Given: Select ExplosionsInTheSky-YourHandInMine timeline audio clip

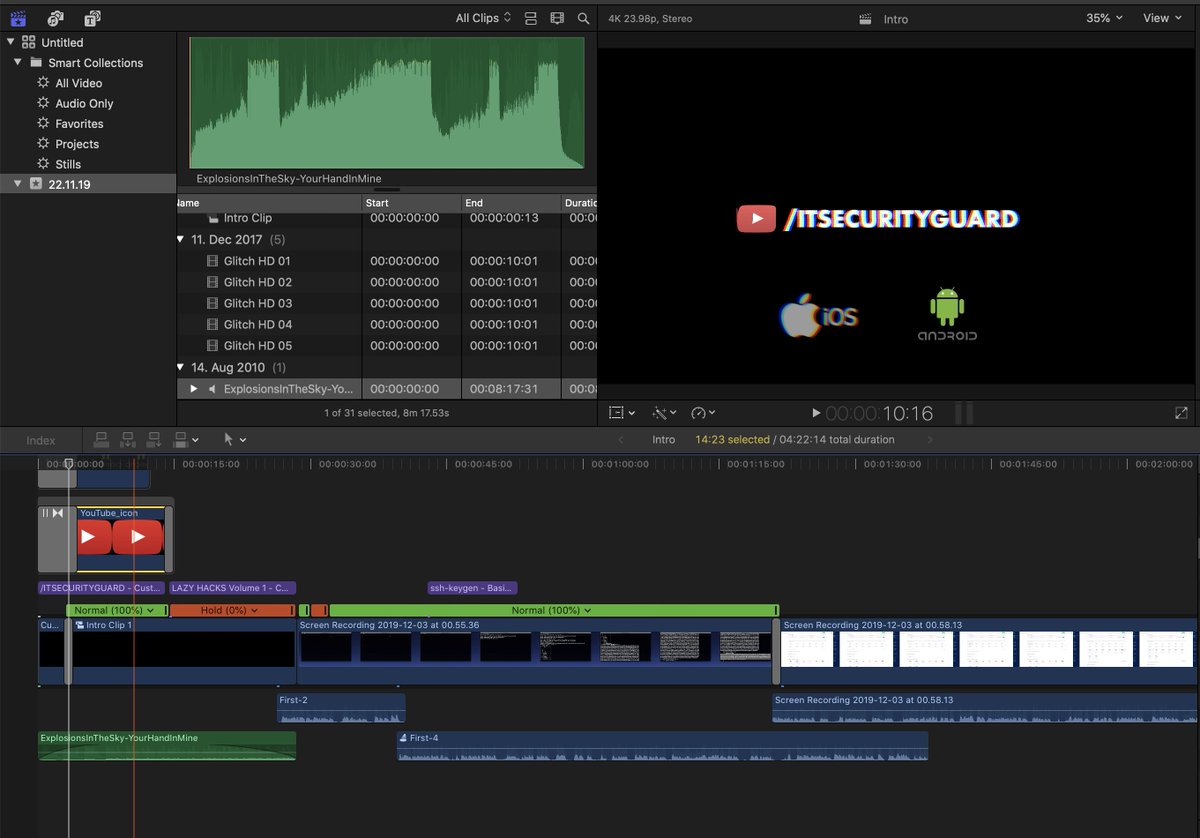Looking at the screenshot, I should pyautogui.click(x=167, y=746).
